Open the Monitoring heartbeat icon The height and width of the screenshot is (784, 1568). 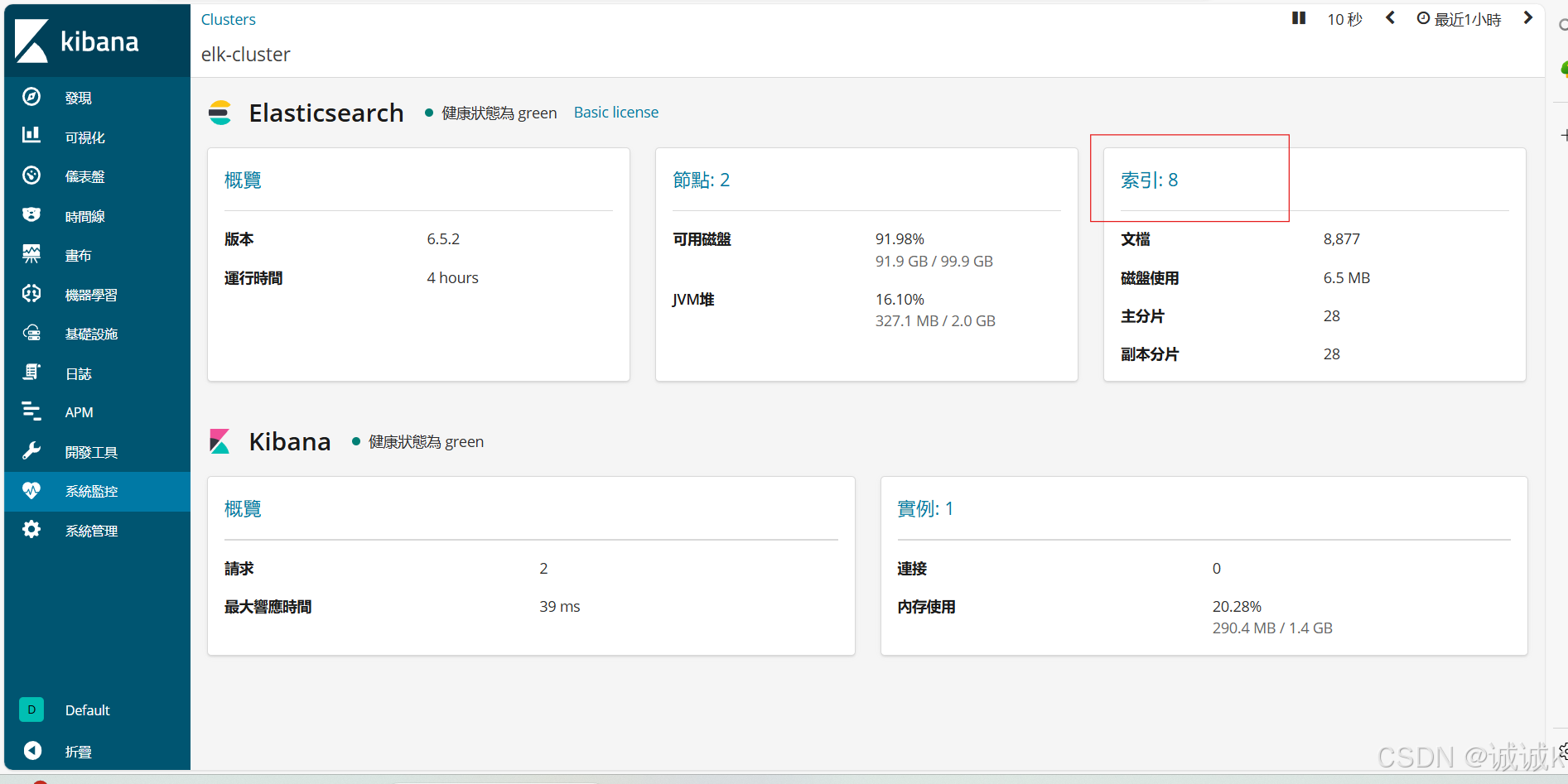pos(31,490)
